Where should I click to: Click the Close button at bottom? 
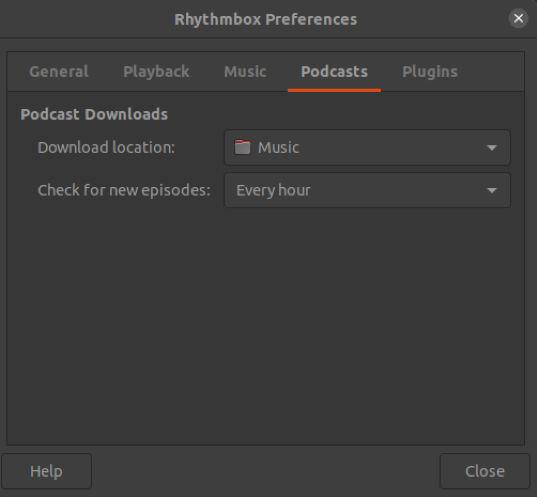click(485, 471)
